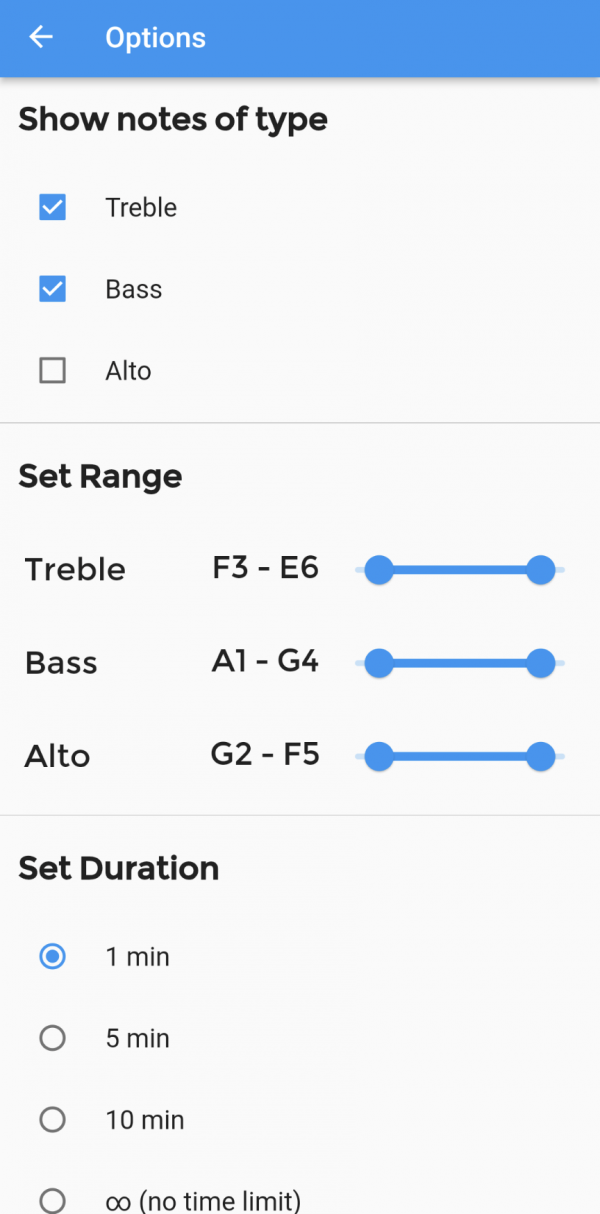Disable the Bass notes checkbox
This screenshot has width=600, height=1214.
pos(52,290)
